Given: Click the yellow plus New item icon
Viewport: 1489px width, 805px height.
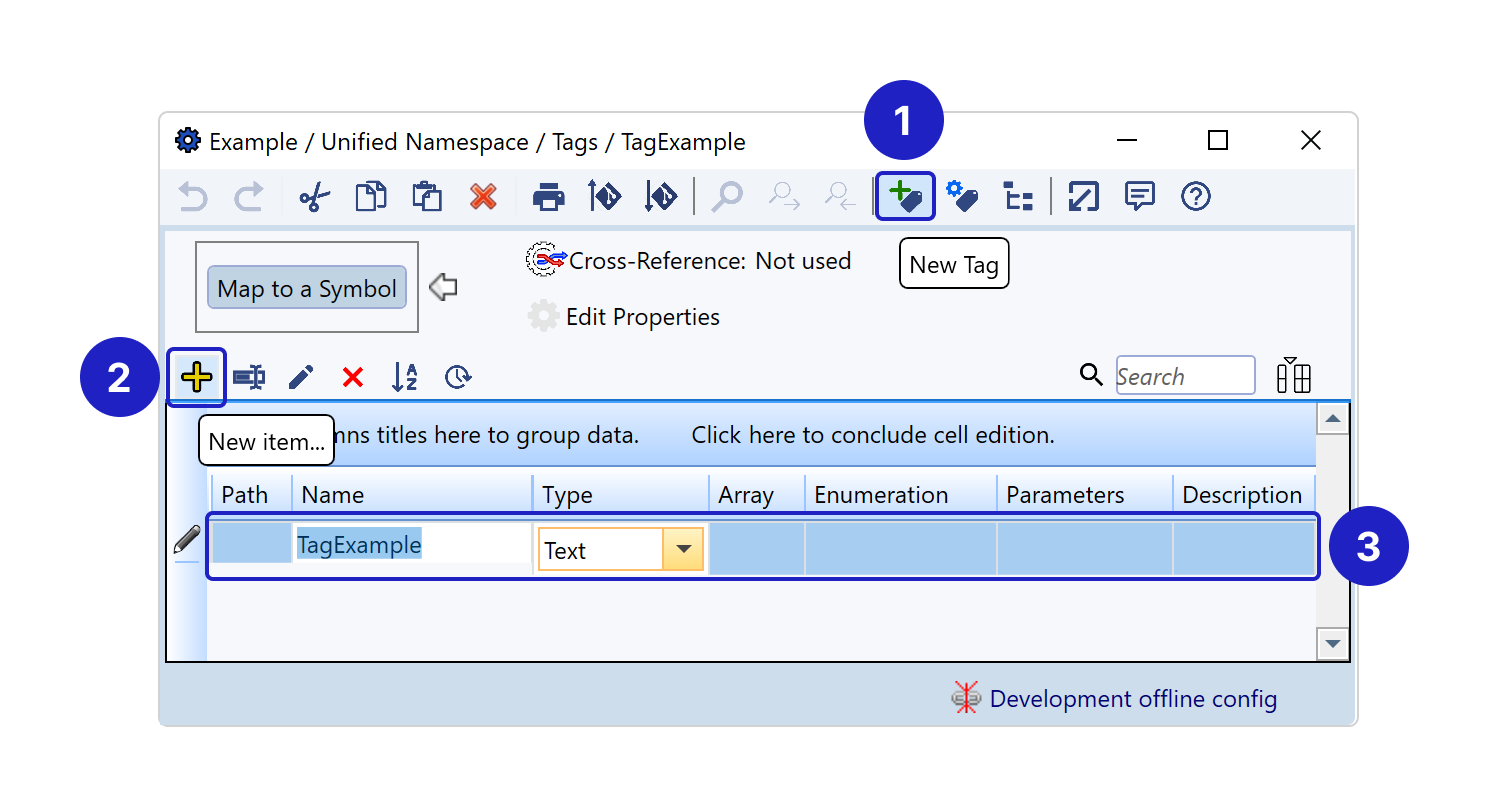Looking at the screenshot, I should coord(197,377).
